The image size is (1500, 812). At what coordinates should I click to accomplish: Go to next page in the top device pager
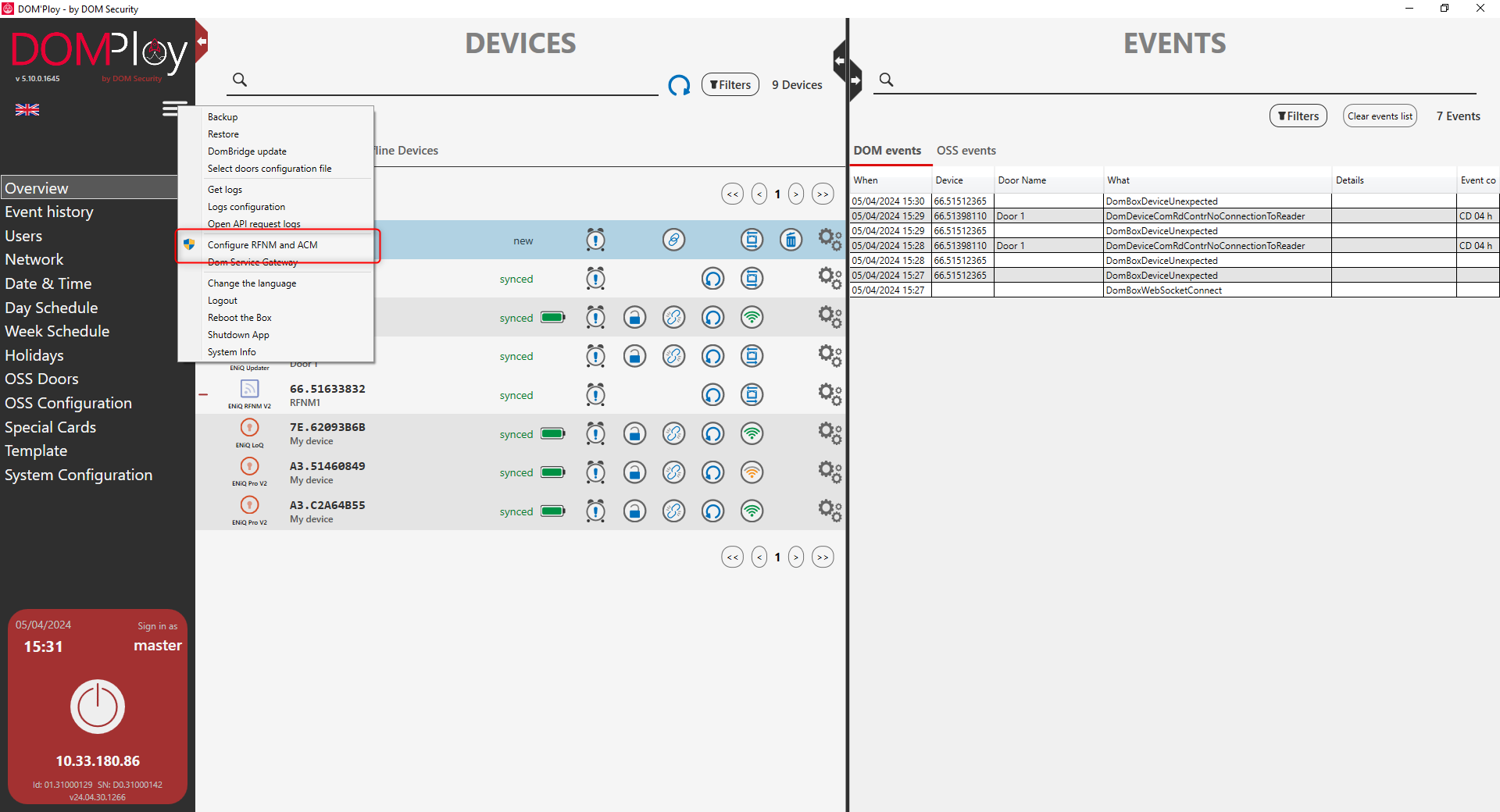pos(796,194)
